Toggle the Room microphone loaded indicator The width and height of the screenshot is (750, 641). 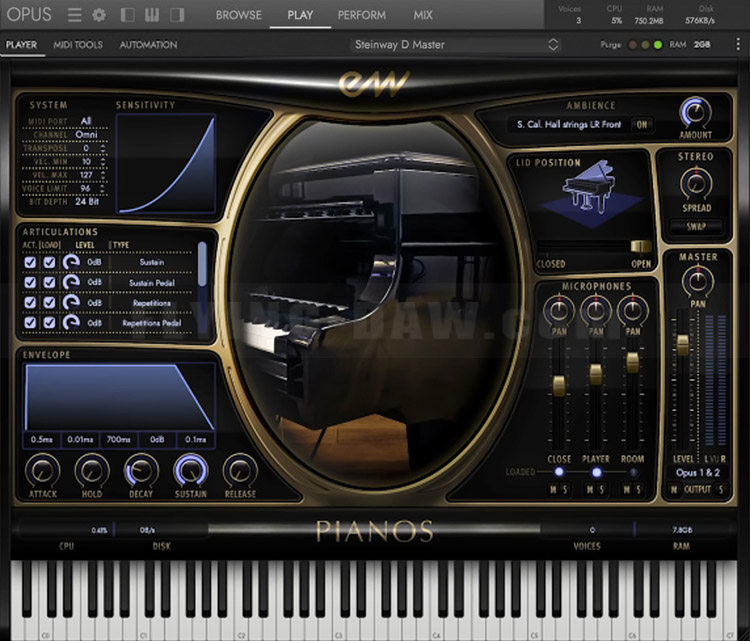point(633,472)
